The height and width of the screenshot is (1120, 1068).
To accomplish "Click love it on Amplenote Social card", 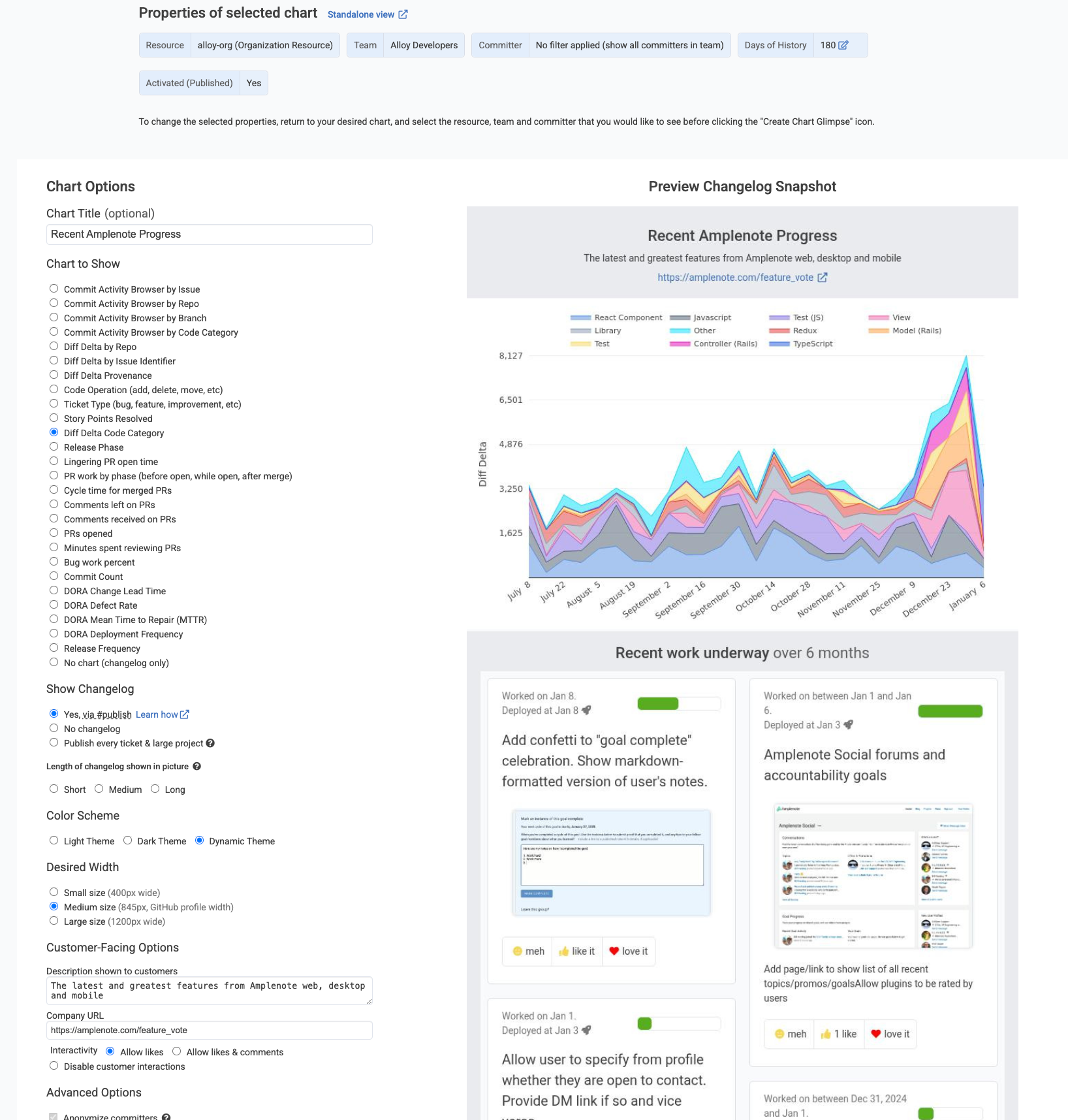I will point(890,1034).
